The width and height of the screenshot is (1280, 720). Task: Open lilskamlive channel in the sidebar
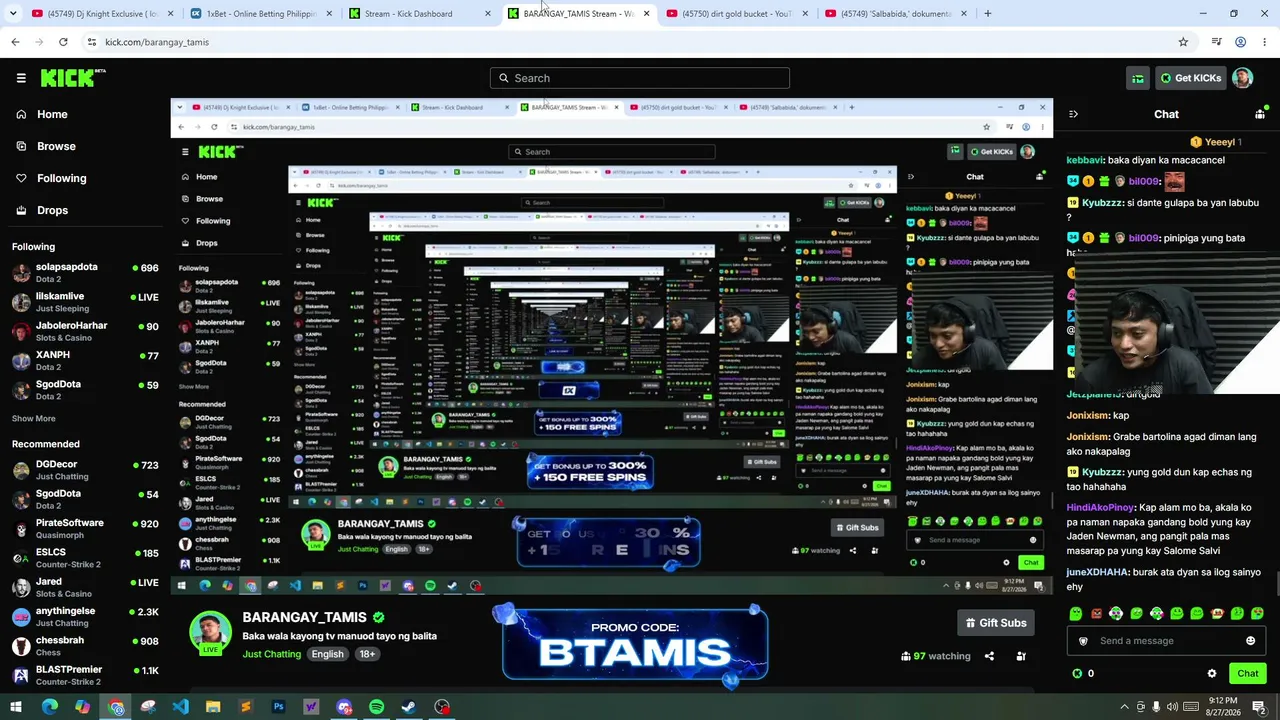pos(85,302)
